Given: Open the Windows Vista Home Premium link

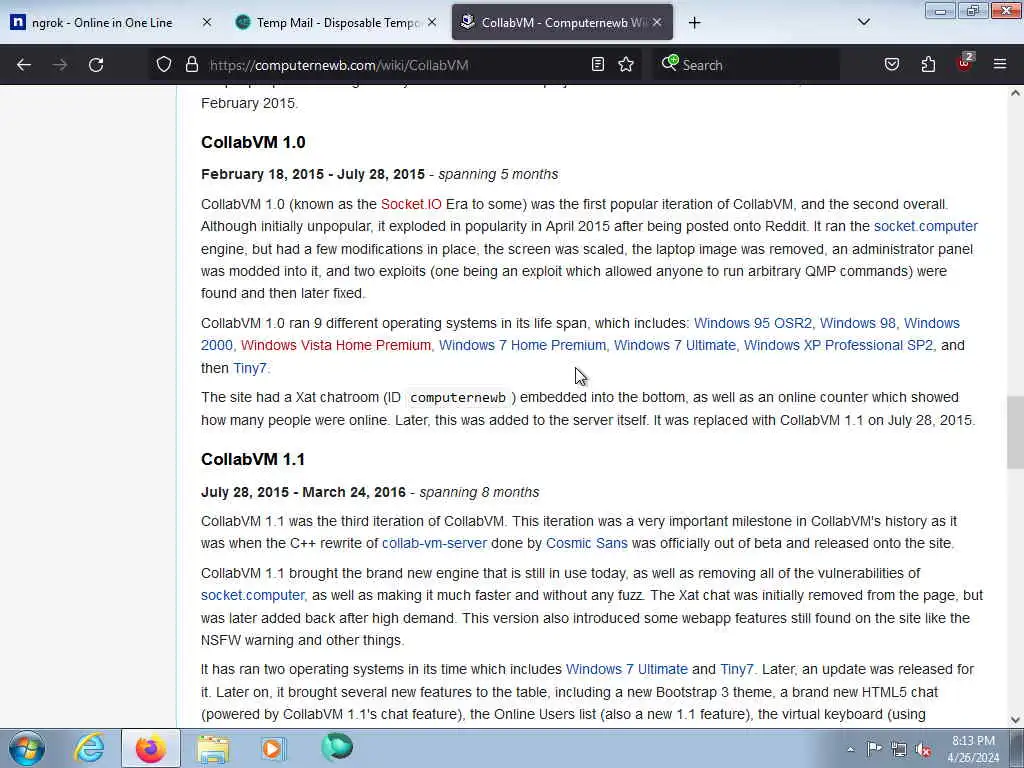Looking at the screenshot, I should coord(336,345).
